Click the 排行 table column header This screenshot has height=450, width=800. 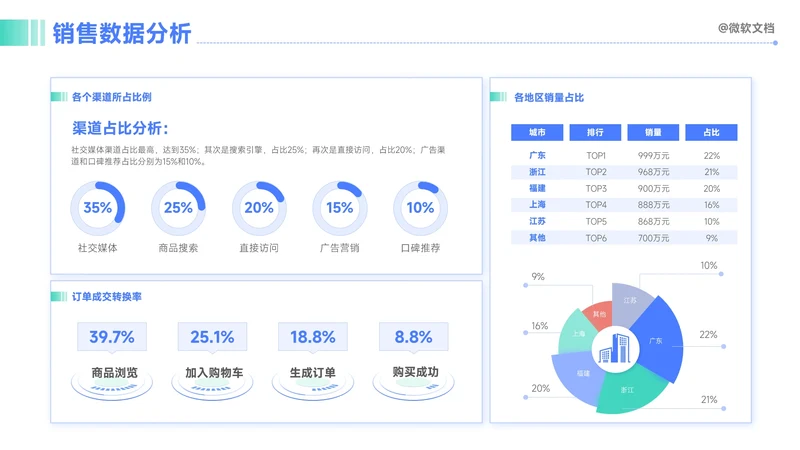(x=595, y=132)
